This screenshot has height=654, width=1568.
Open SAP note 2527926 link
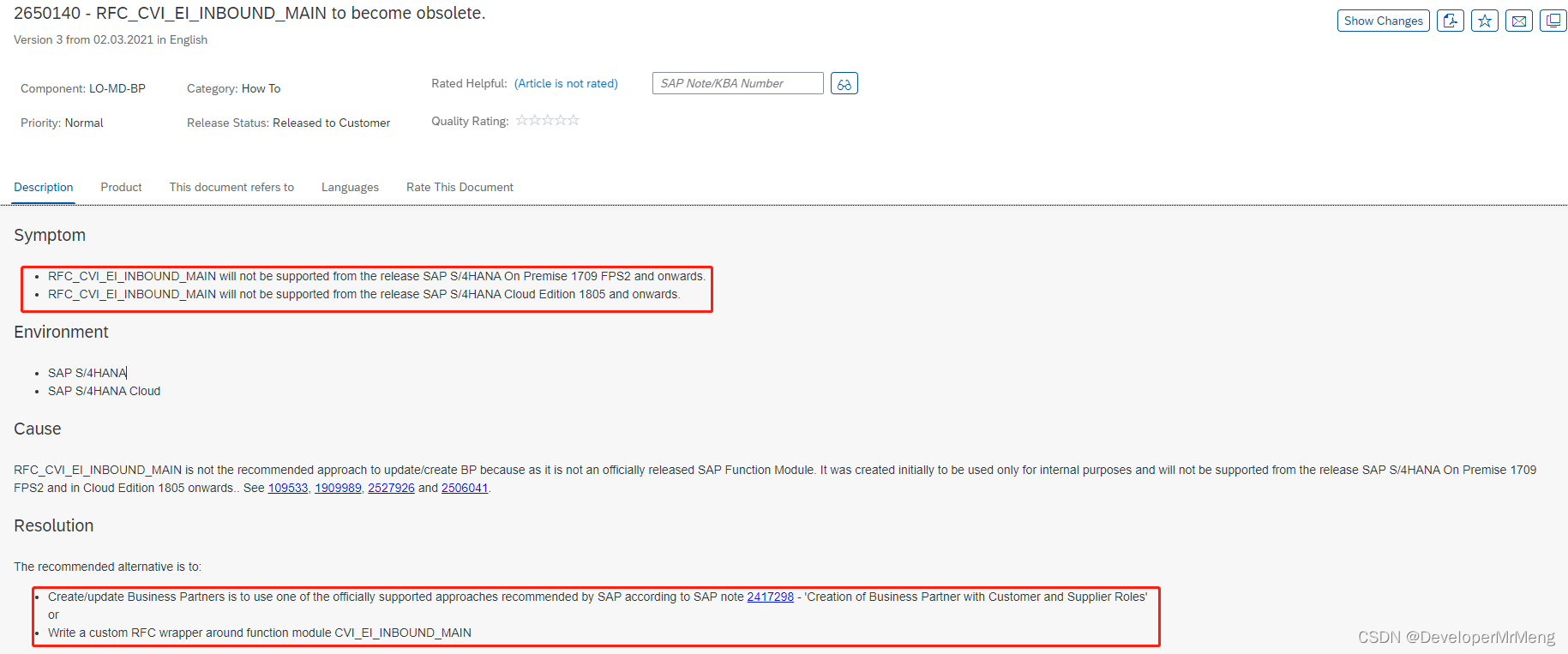coord(391,488)
